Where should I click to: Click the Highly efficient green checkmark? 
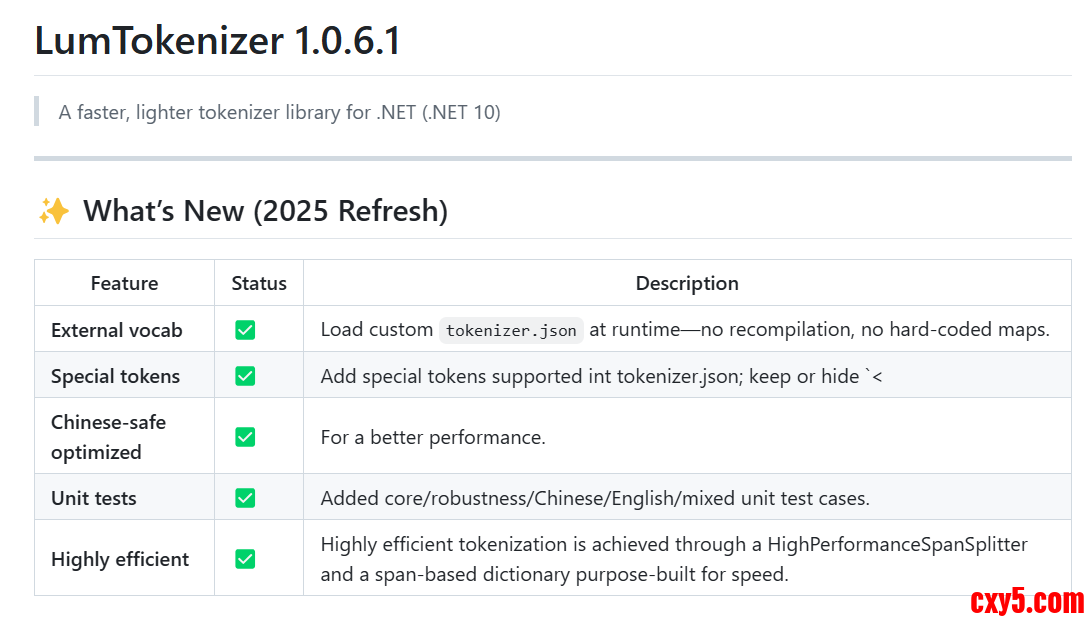pyautogui.click(x=245, y=559)
